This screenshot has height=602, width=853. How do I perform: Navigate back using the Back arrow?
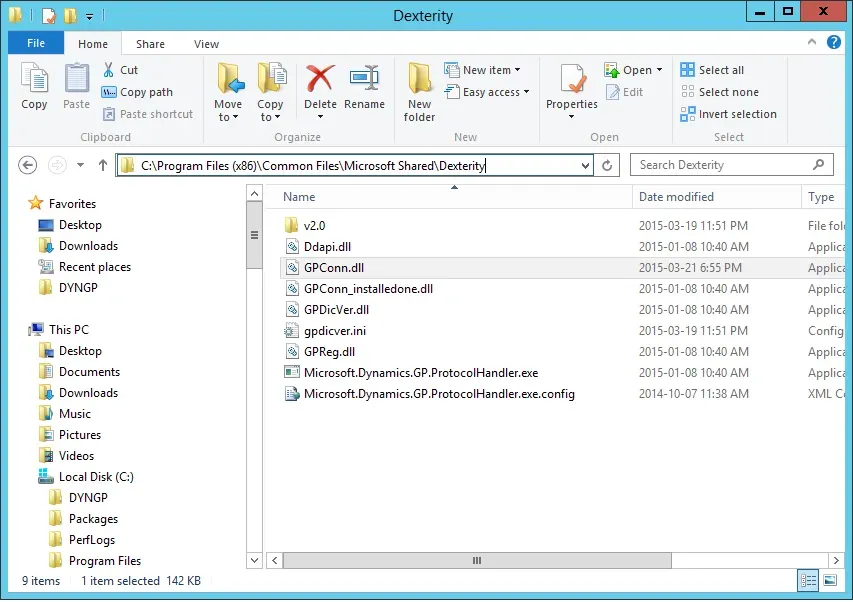point(27,164)
